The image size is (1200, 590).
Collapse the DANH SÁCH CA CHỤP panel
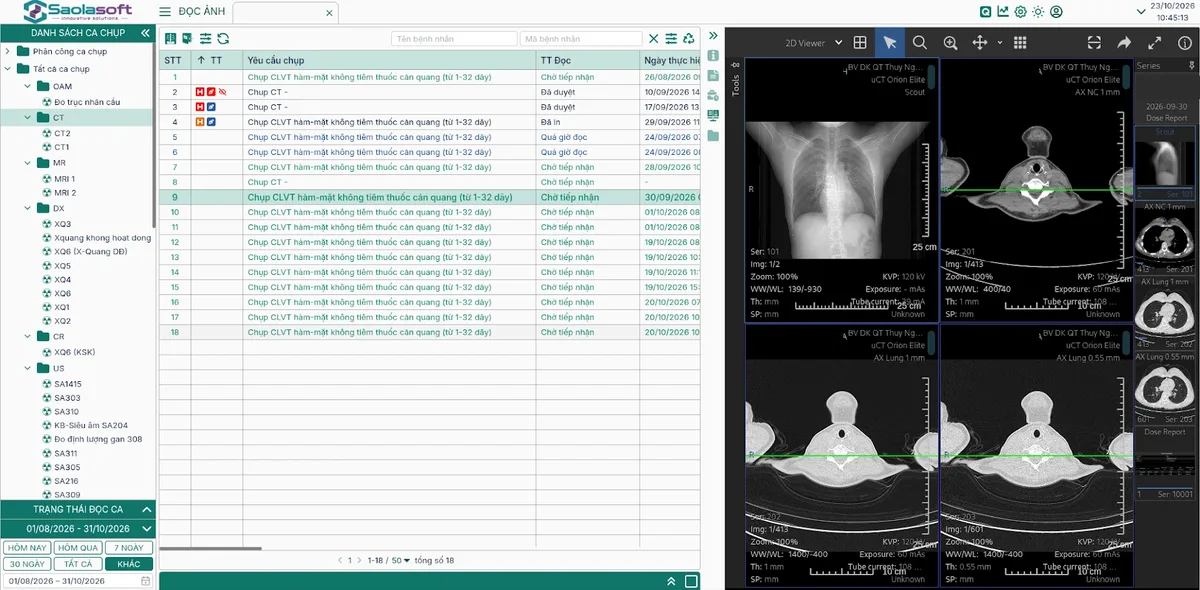pyautogui.click(x=145, y=33)
